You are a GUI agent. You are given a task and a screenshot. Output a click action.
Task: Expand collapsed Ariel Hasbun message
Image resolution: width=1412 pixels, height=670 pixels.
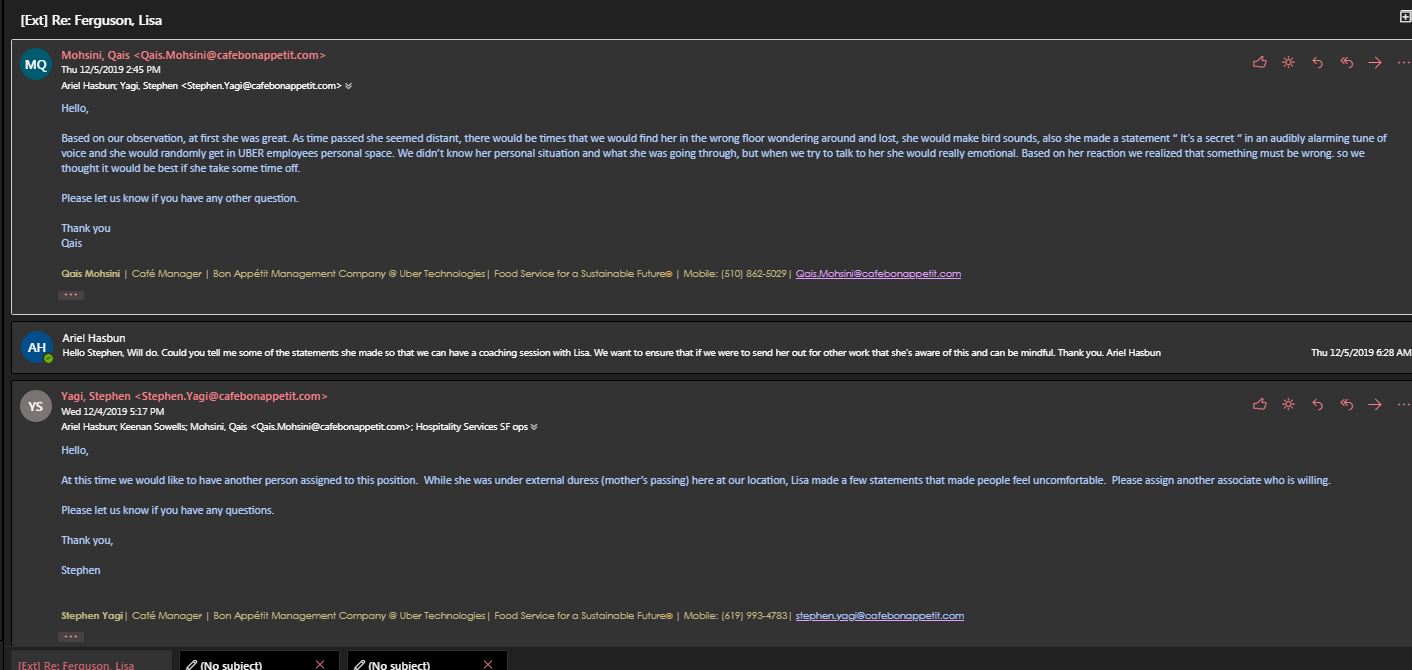click(x=610, y=346)
